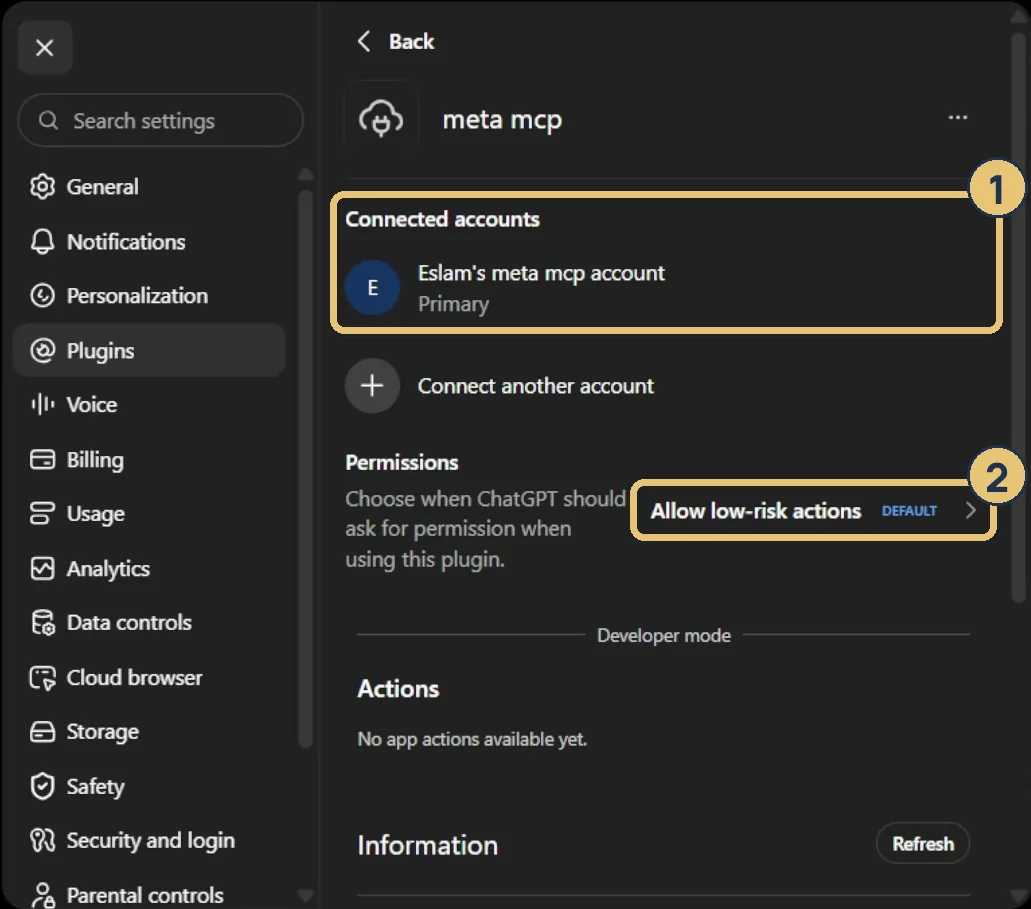The height and width of the screenshot is (909, 1031).
Task: Click the Information heading
Action: [x=427, y=845]
